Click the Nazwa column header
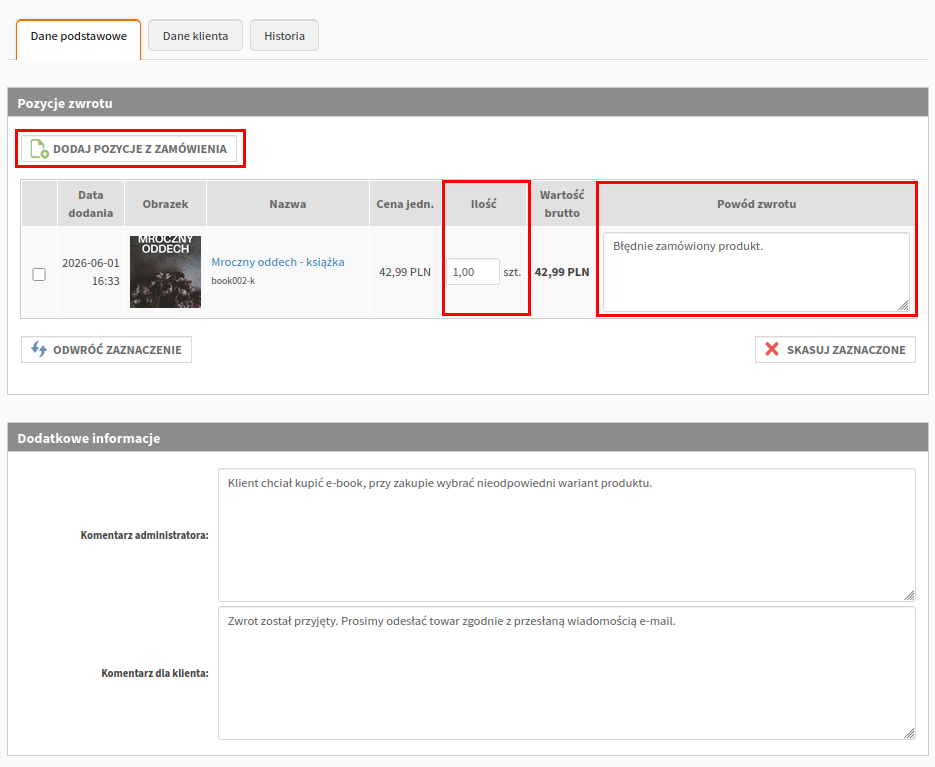The height and width of the screenshot is (767, 935). 287,204
